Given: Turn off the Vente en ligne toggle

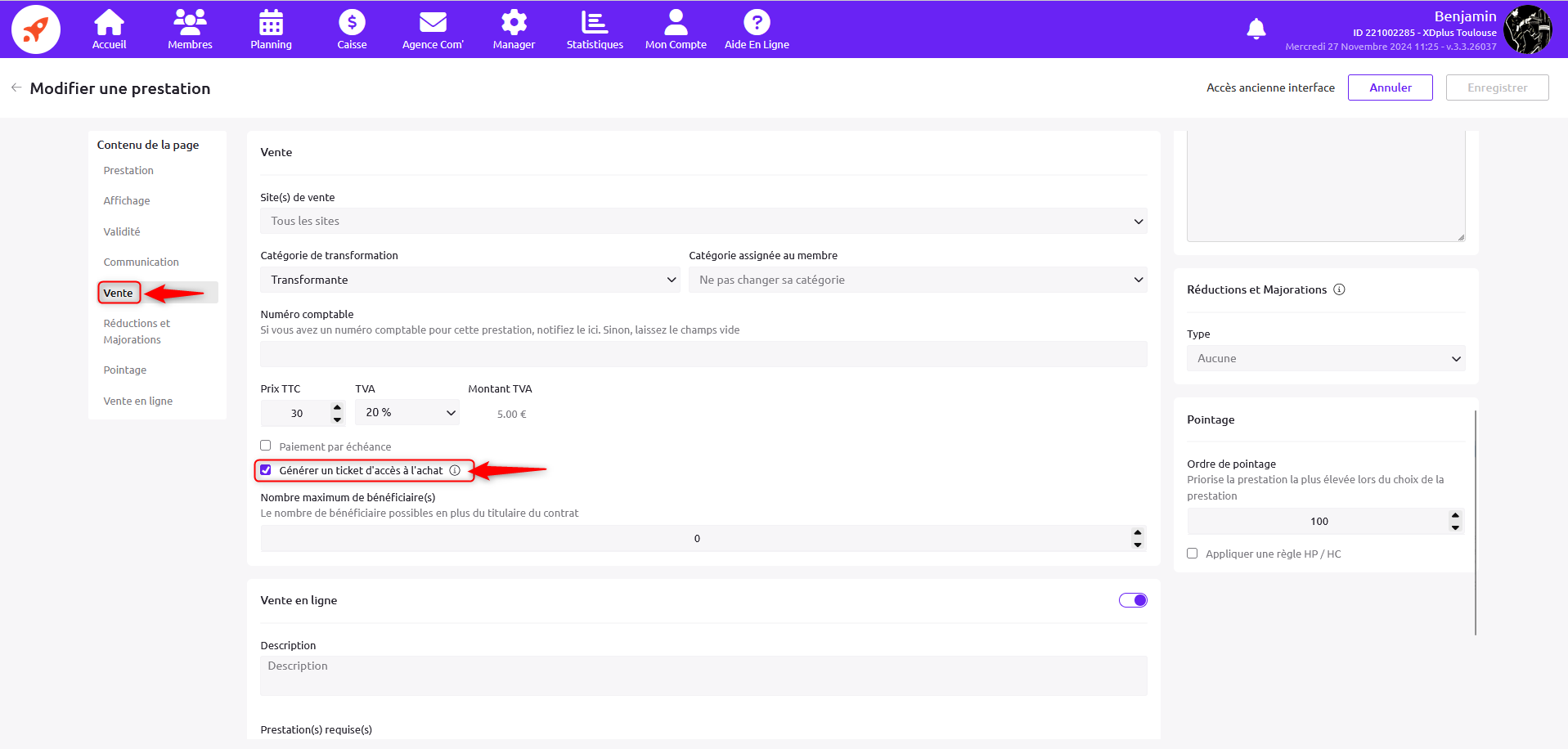Looking at the screenshot, I should [x=1133, y=600].
